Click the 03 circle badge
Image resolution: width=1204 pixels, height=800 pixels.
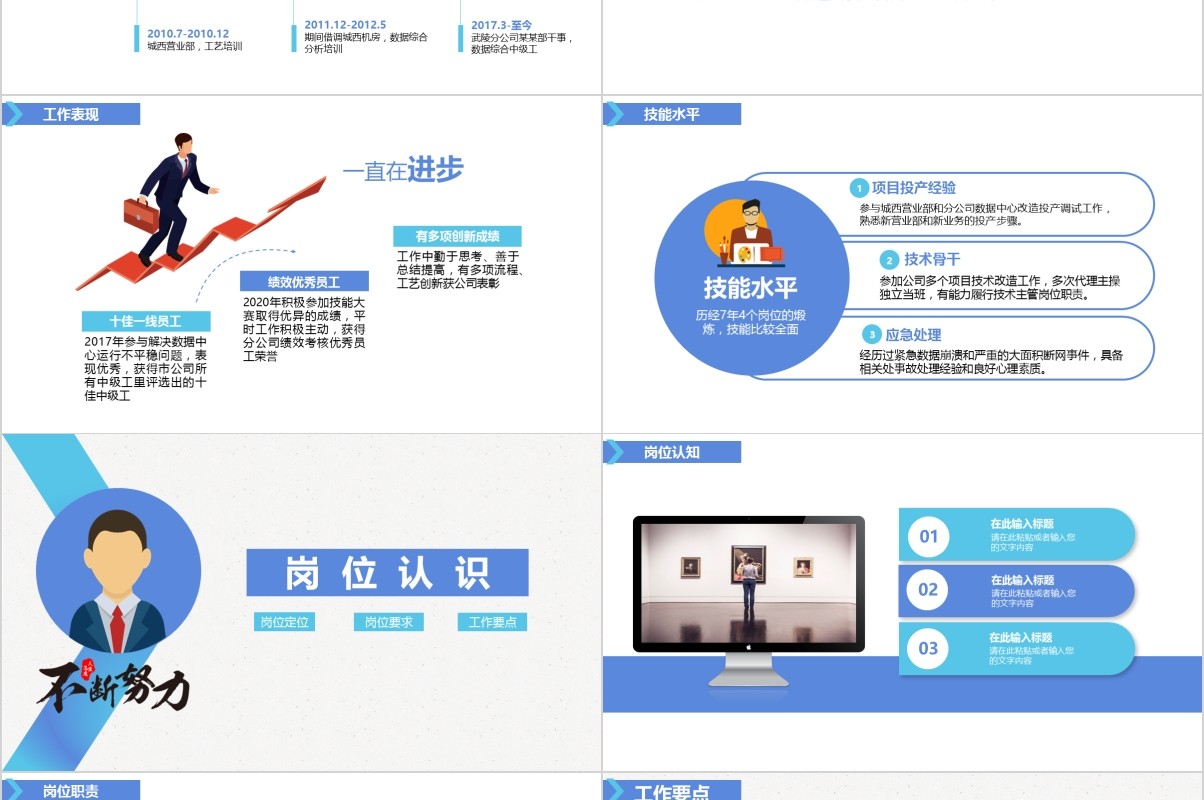pyautogui.click(x=929, y=648)
